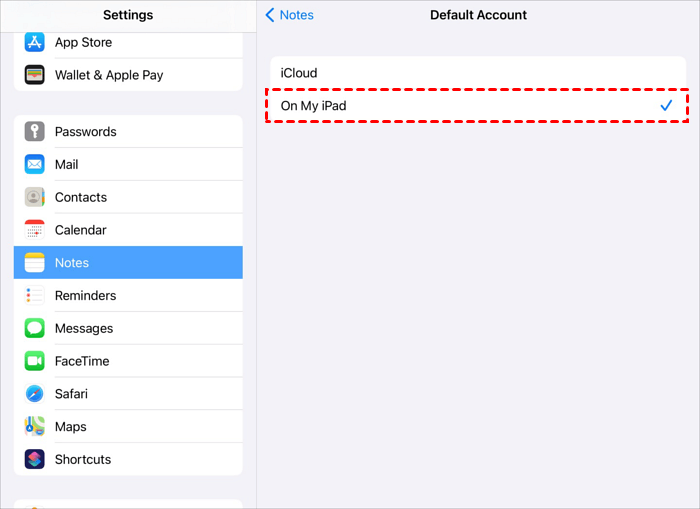Tap the blue checkmark on On My iPad
Image resolution: width=700 pixels, height=509 pixels.
pyautogui.click(x=666, y=106)
